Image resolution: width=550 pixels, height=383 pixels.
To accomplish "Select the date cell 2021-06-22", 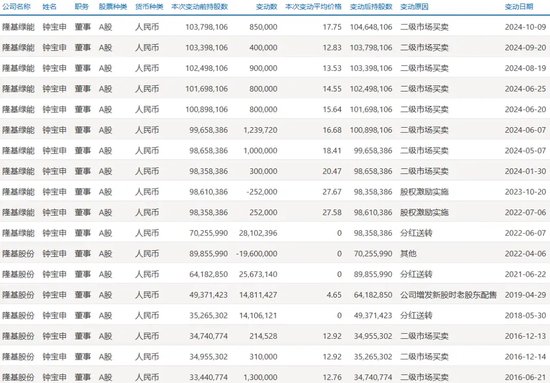I will (525, 274).
